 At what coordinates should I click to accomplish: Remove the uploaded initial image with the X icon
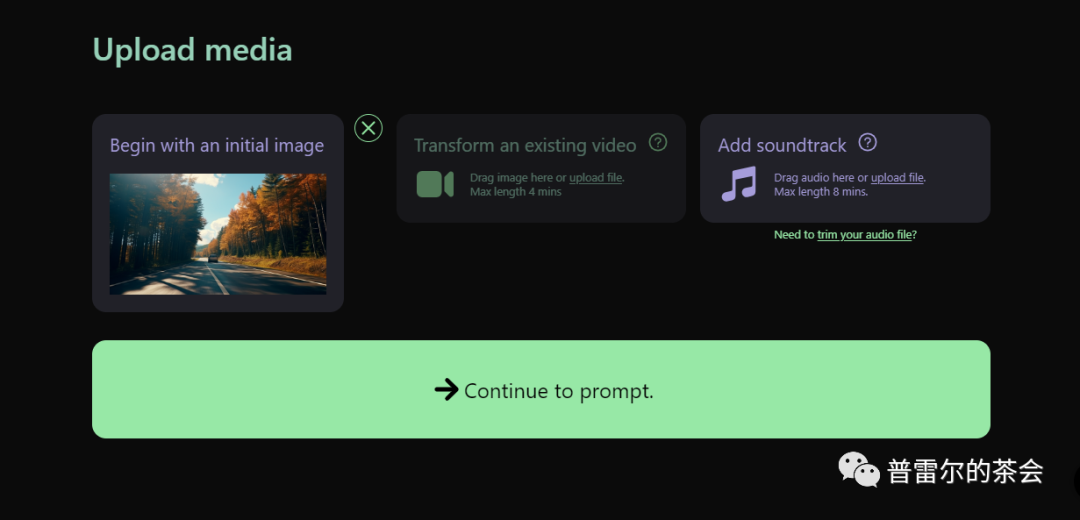click(368, 128)
